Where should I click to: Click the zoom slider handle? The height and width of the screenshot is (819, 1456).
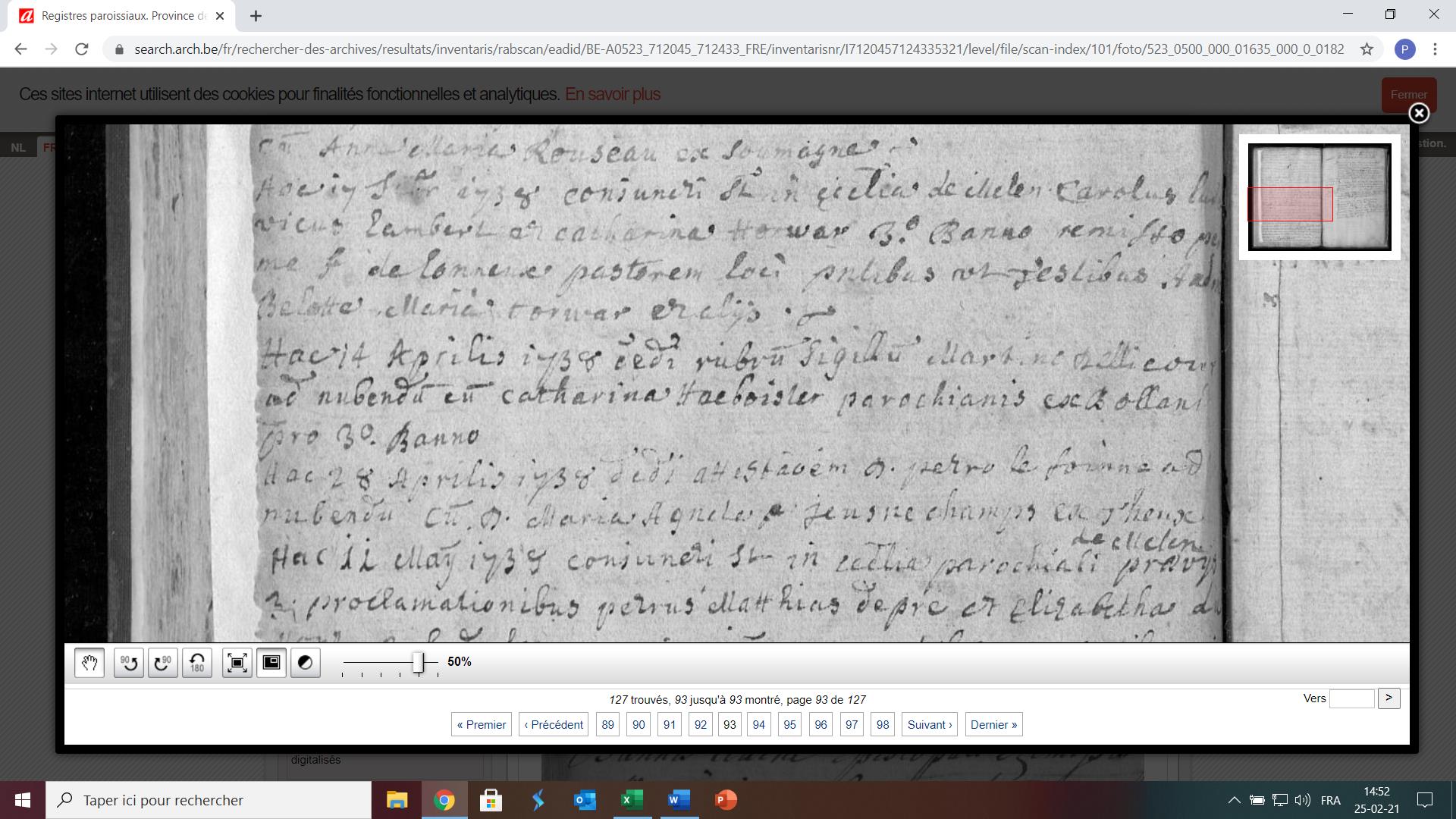click(418, 662)
